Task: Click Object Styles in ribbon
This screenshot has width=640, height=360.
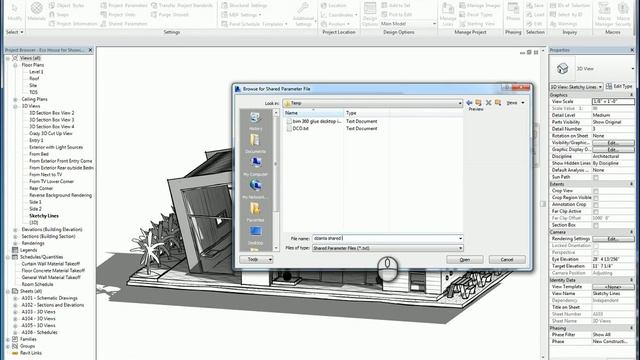Action: pyautogui.click(x=66, y=5)
